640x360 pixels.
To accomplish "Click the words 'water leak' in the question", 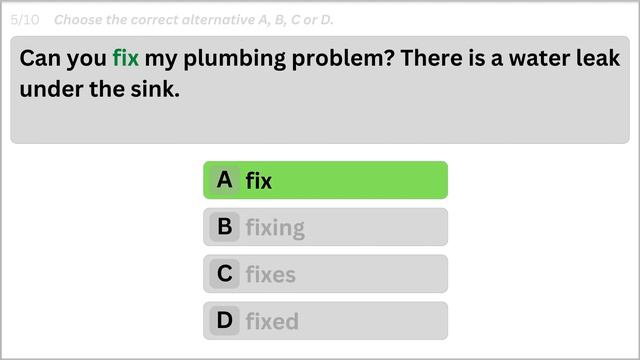I will pos(564,58).
